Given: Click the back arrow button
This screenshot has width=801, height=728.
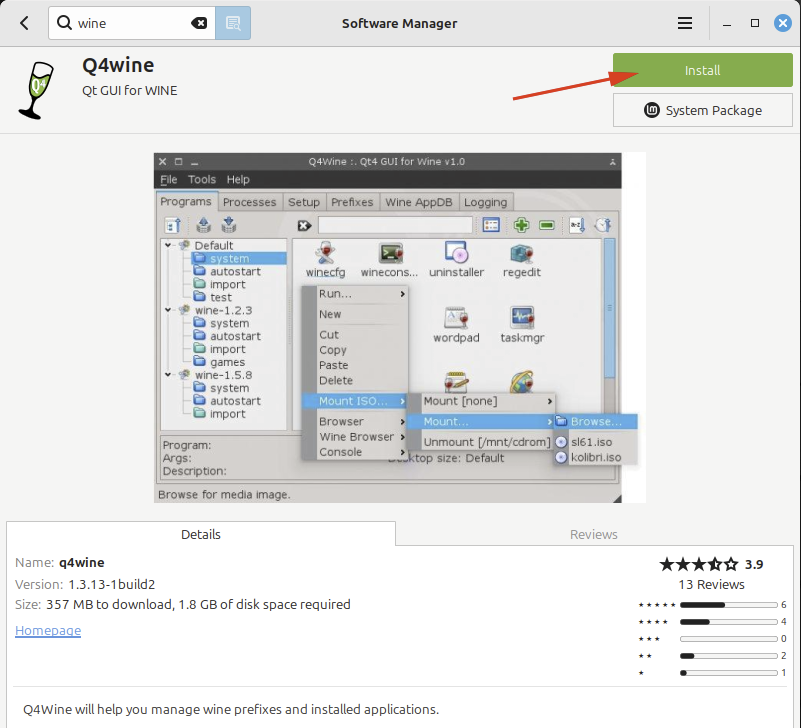Looking at the screenshot, I should [24, 23].
